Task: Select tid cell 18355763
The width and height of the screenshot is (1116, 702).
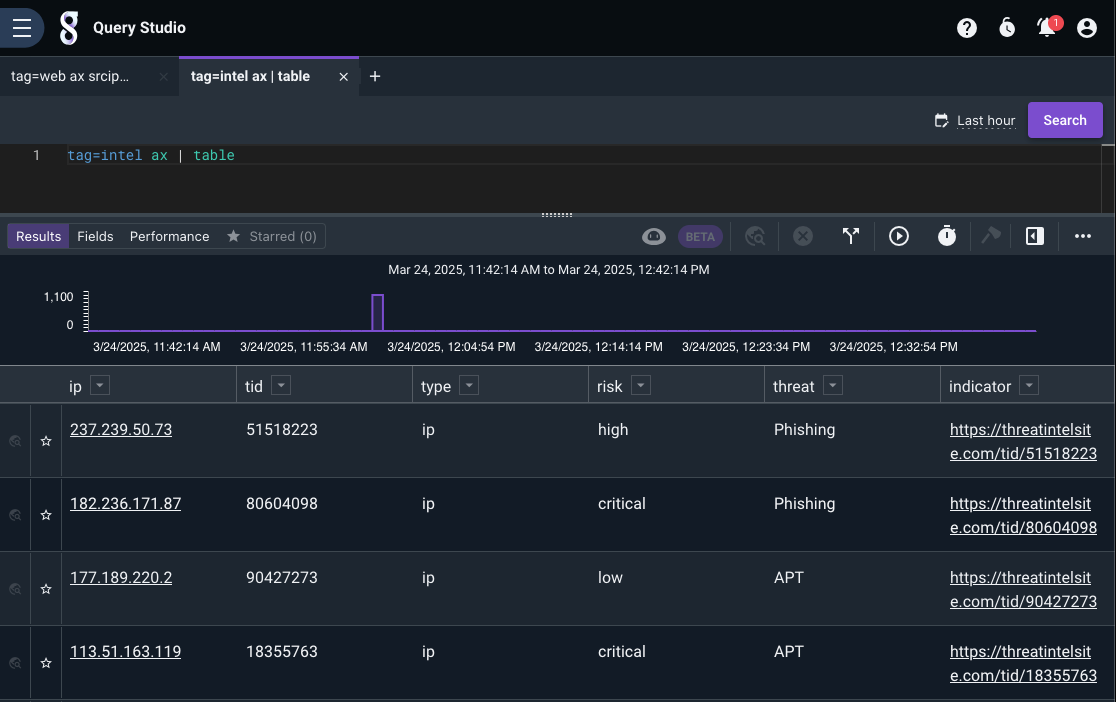Action: tap(282, 652)
